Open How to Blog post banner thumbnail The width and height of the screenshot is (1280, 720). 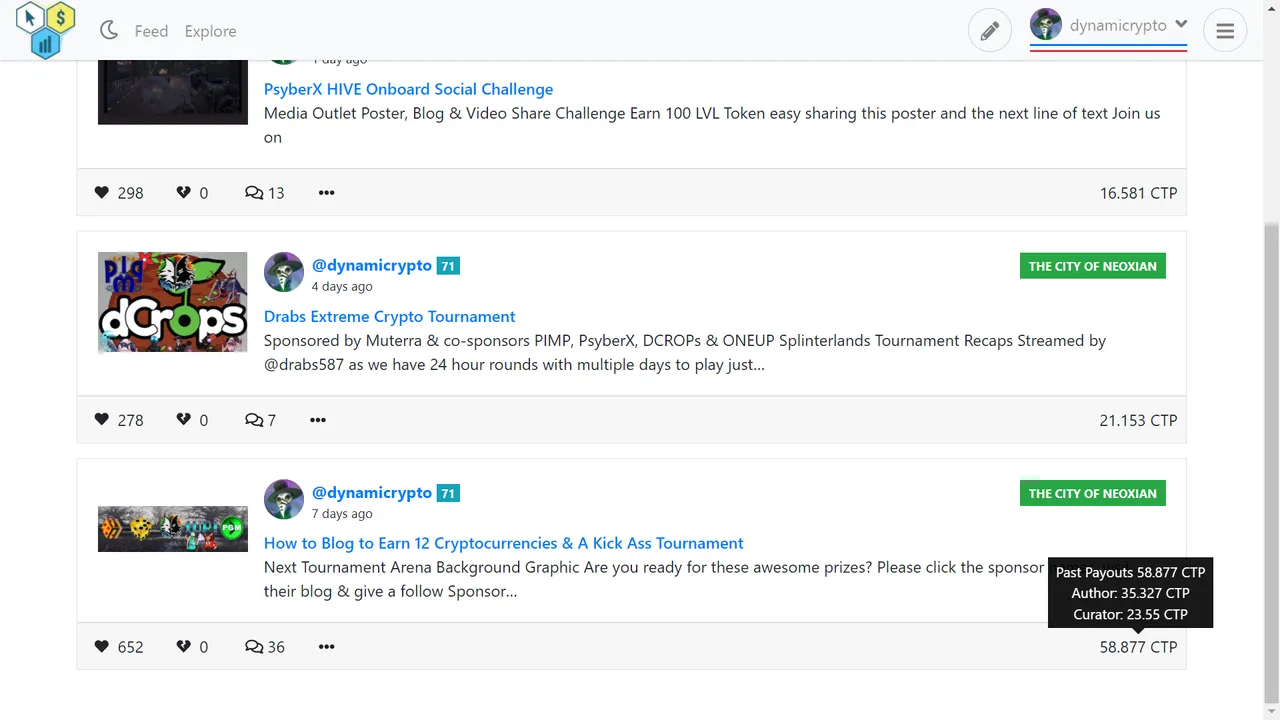[173, 529]
